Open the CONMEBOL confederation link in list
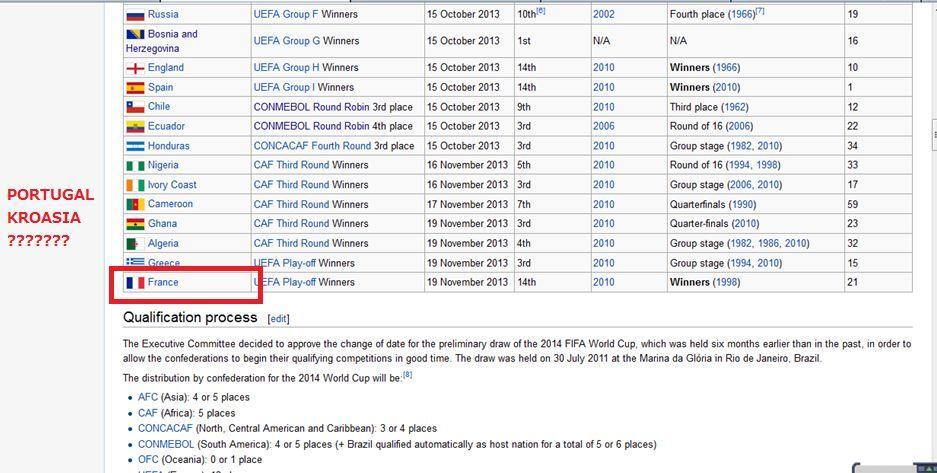This screenshot has width=937, height=473. (166, 444)
